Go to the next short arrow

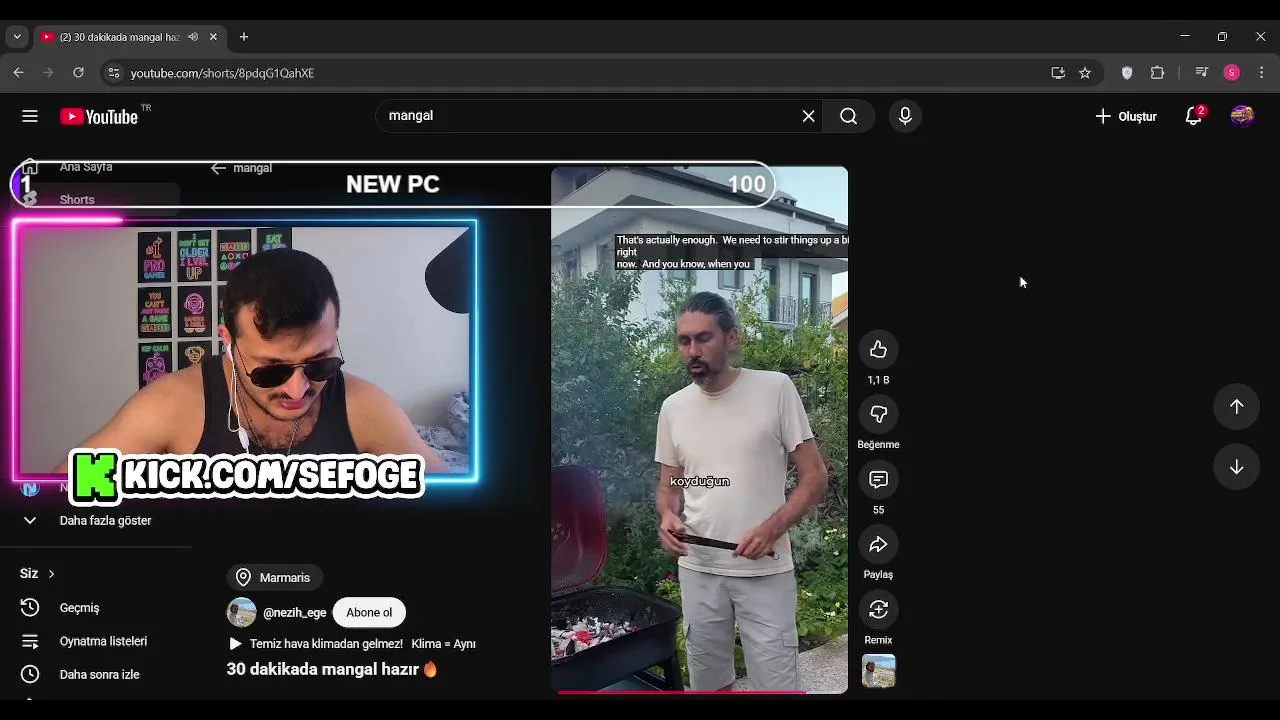(1236, 467)
